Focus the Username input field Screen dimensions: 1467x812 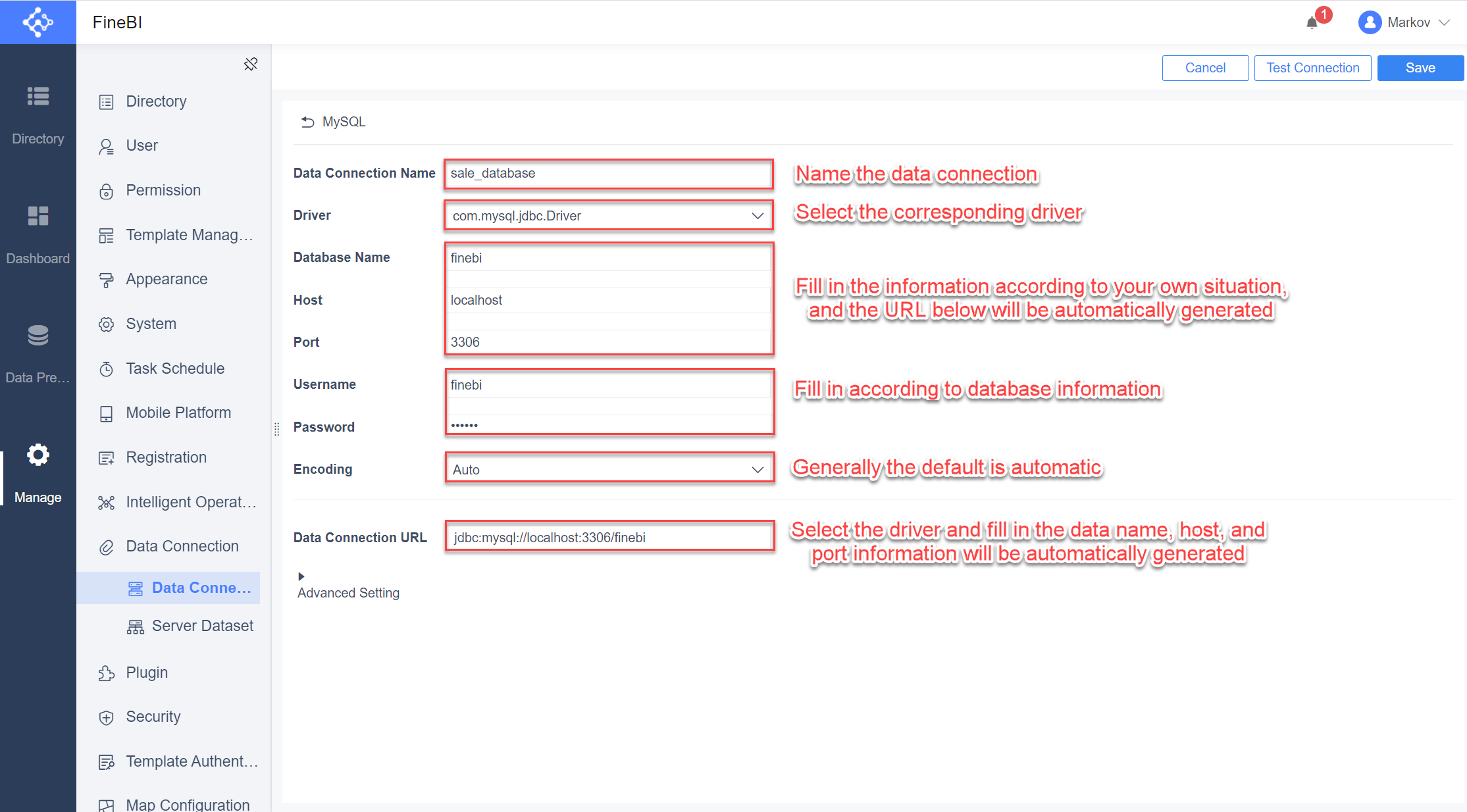pos(608,385)
